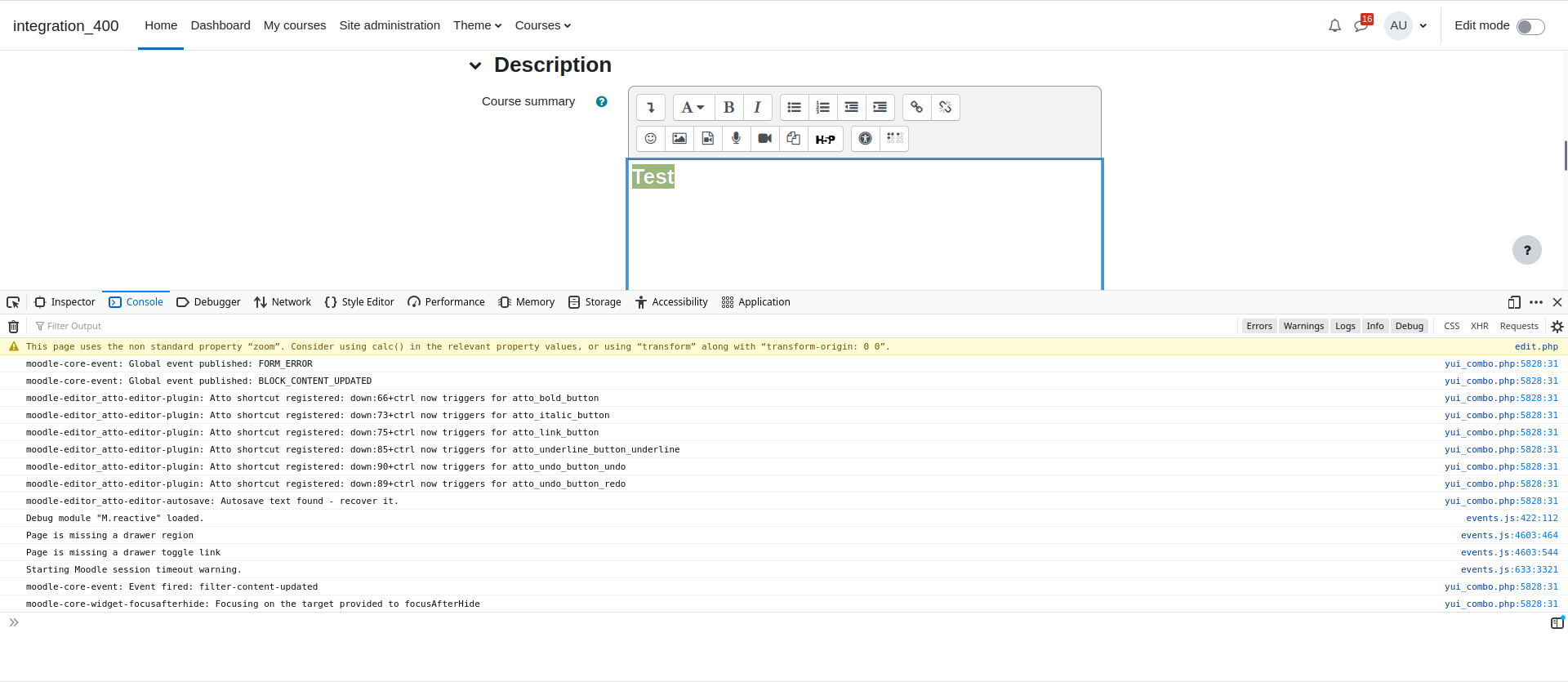Open the Application tab
1568x682 pixels.
tap(756, 302)
